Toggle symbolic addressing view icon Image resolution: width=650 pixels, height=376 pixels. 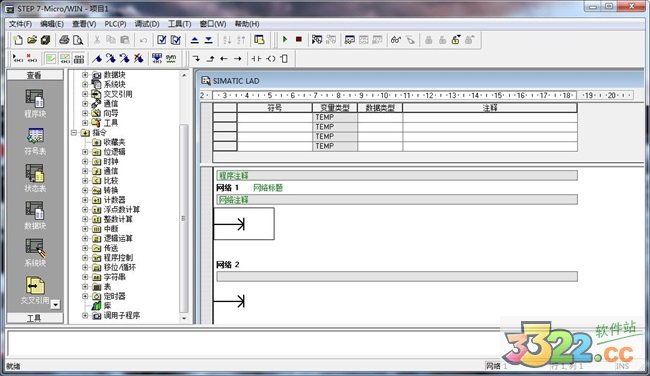tap(171, 59)
